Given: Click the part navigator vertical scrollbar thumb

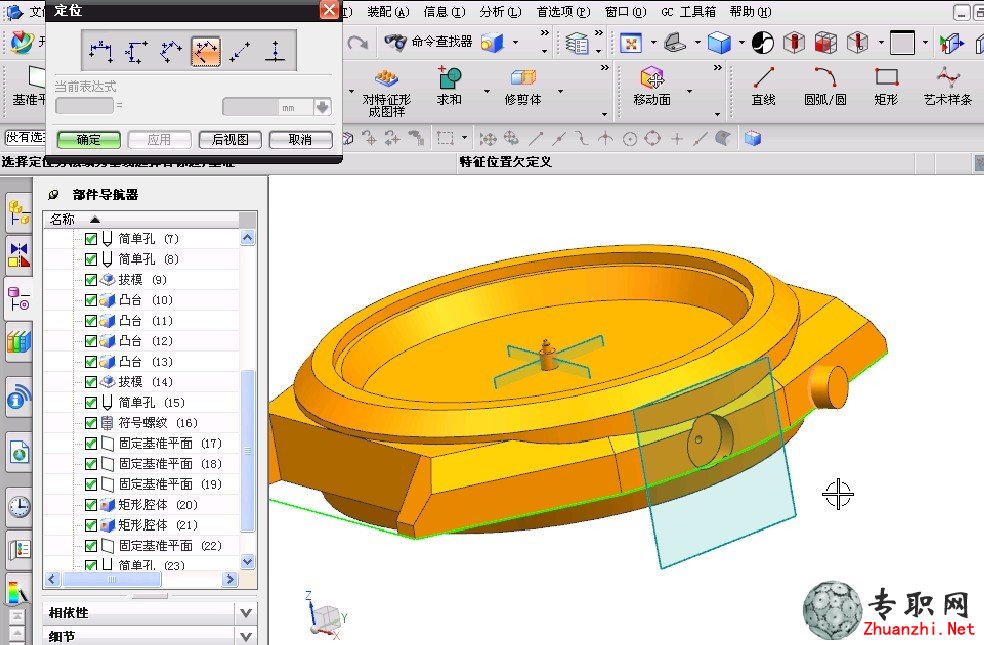Looking at the screenshot, I should point(248,450).
